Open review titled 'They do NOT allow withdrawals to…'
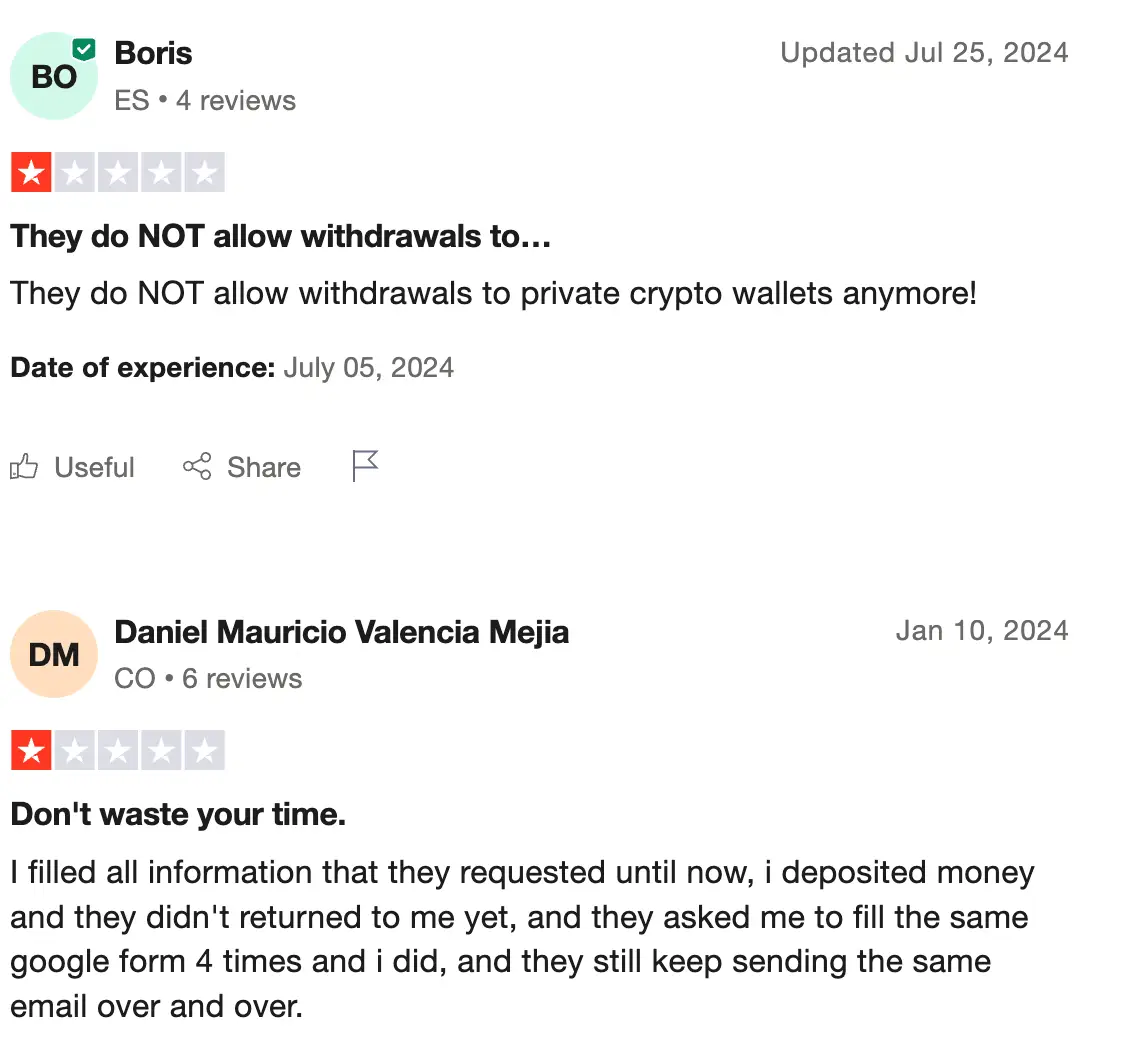Viewport: 1124px width, 1058px height. pos(281,237)
